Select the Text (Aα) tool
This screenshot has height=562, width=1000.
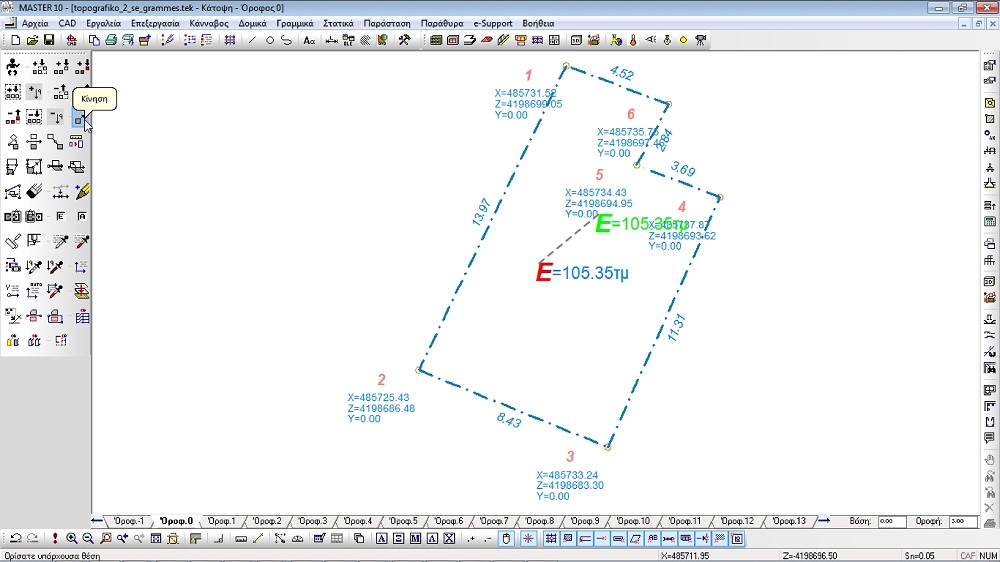(x=309, y=40)
